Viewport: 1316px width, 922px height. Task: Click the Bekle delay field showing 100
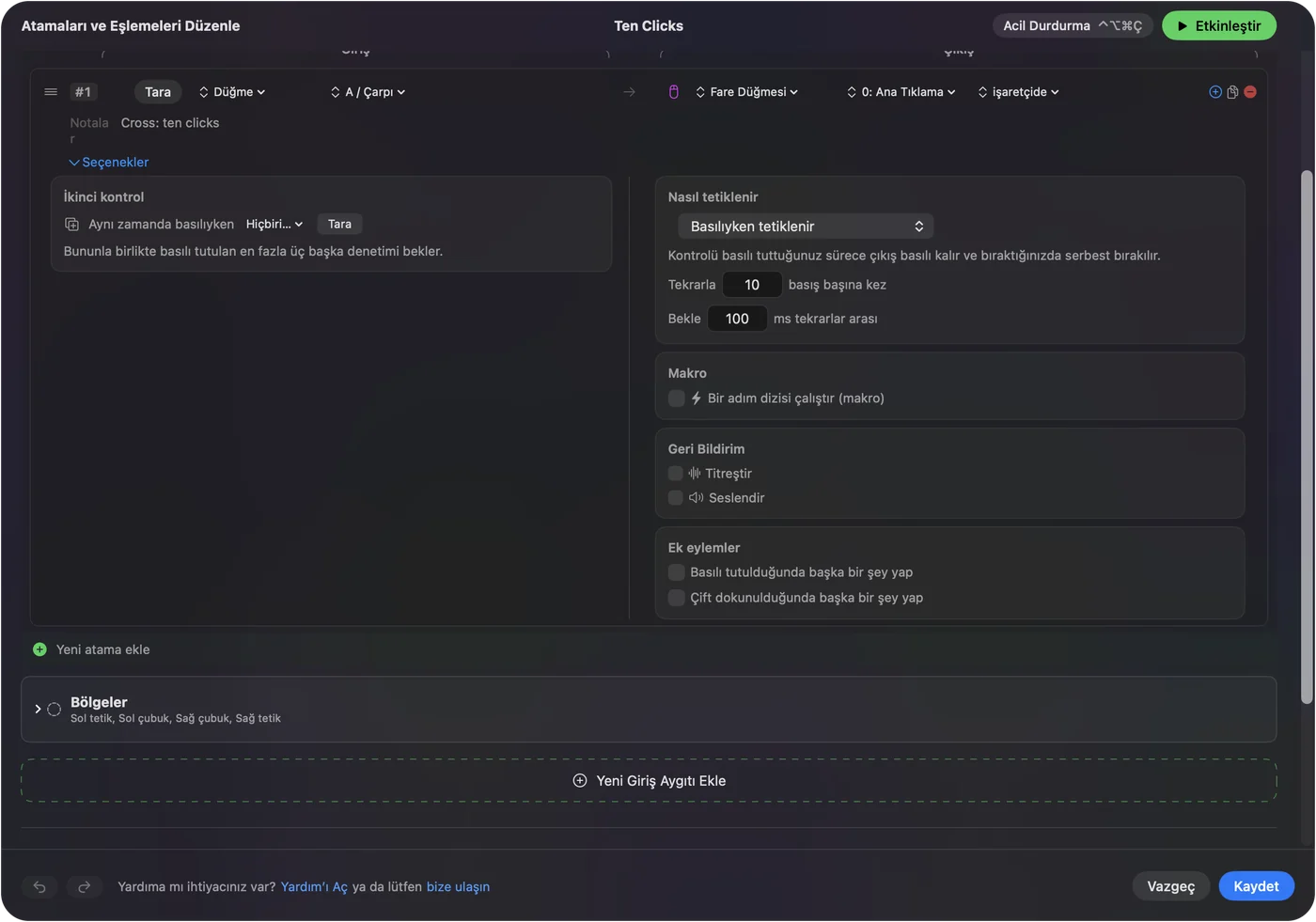[x=737, y=319]
